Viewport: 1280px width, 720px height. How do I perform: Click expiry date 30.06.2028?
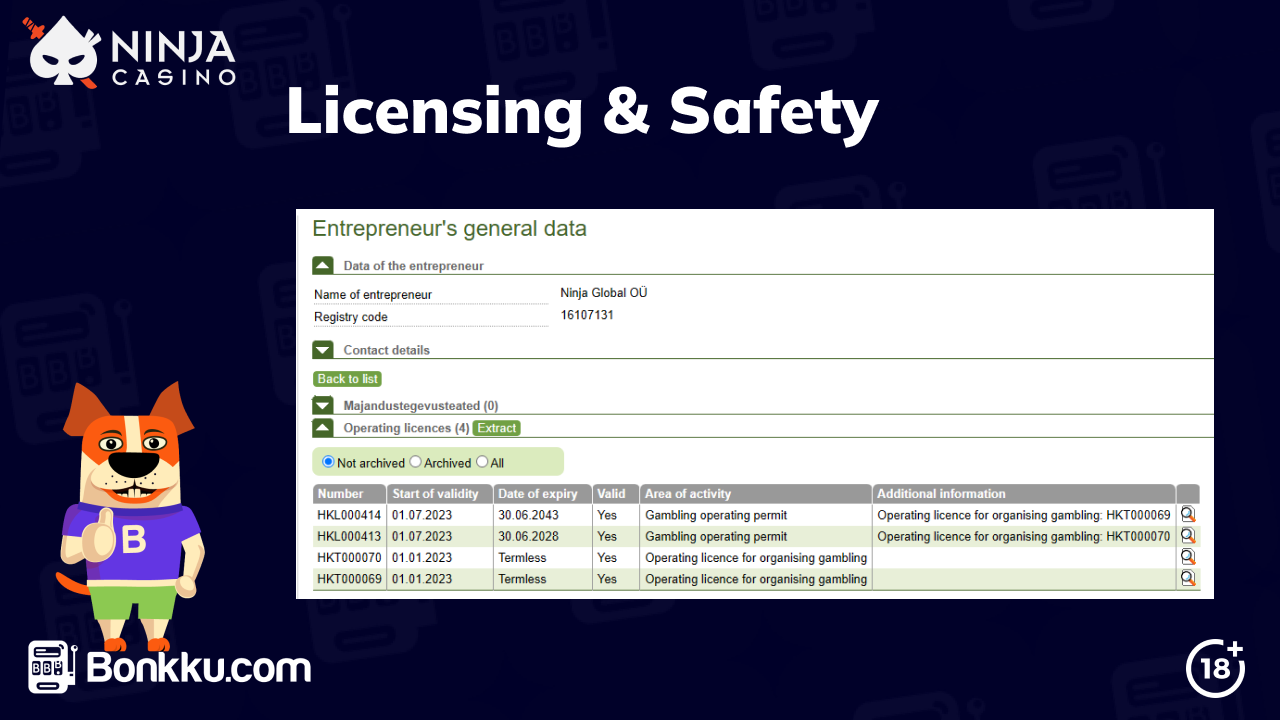[x=528, y=536]
